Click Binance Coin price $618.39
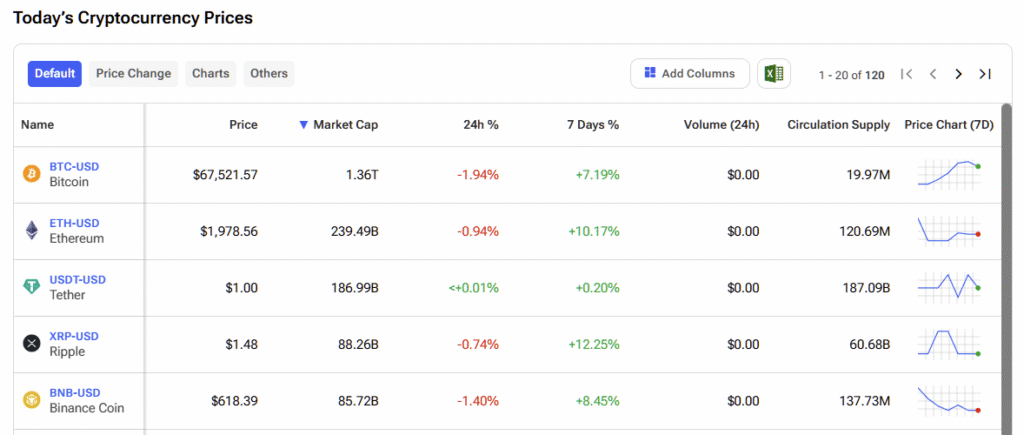This screenshot has height=435, width=1024. tap(234, 400)
